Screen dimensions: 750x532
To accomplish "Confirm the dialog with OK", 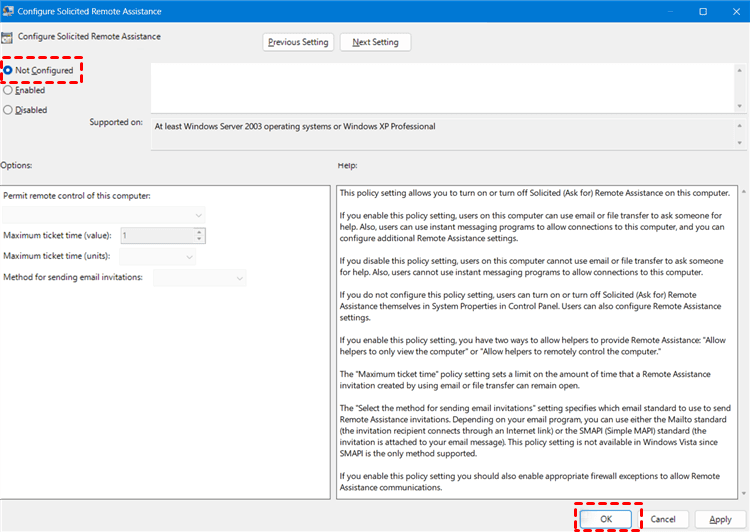I will (607, 519).
